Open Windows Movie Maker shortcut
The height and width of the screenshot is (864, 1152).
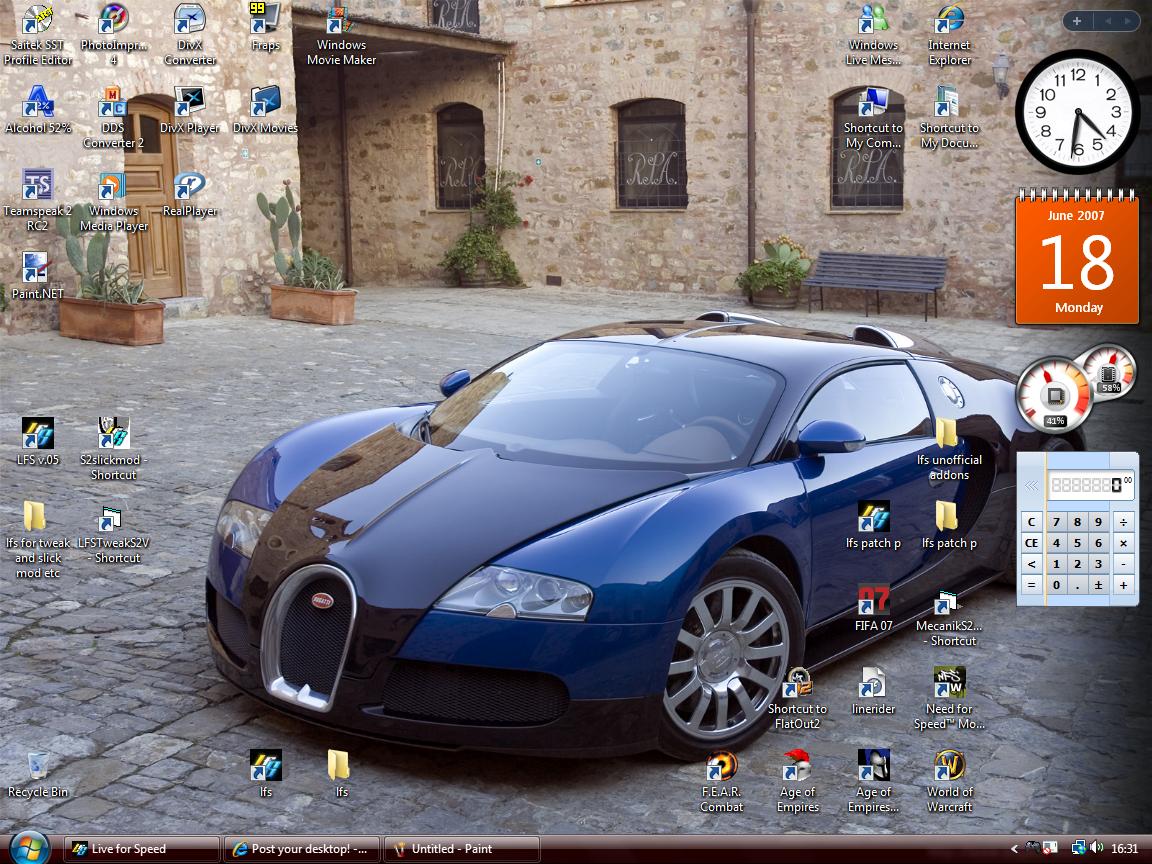pos(341,35)
